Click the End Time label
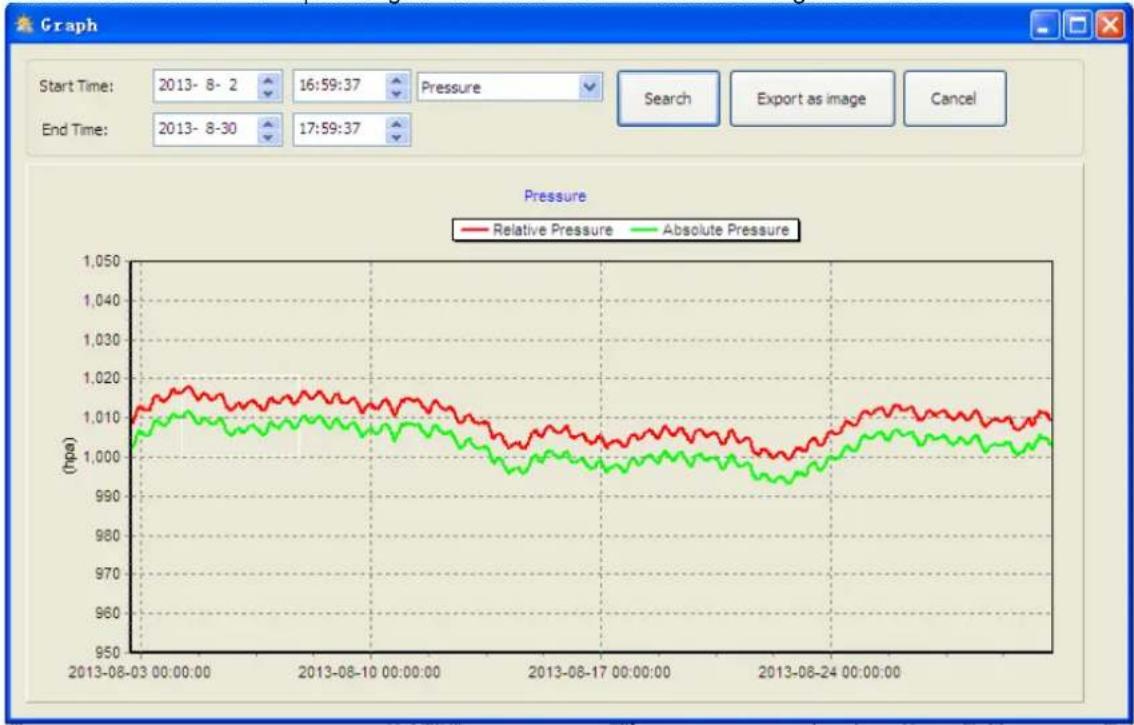The width and height of the screenshot is (1134, 725). tap(74, 130)
